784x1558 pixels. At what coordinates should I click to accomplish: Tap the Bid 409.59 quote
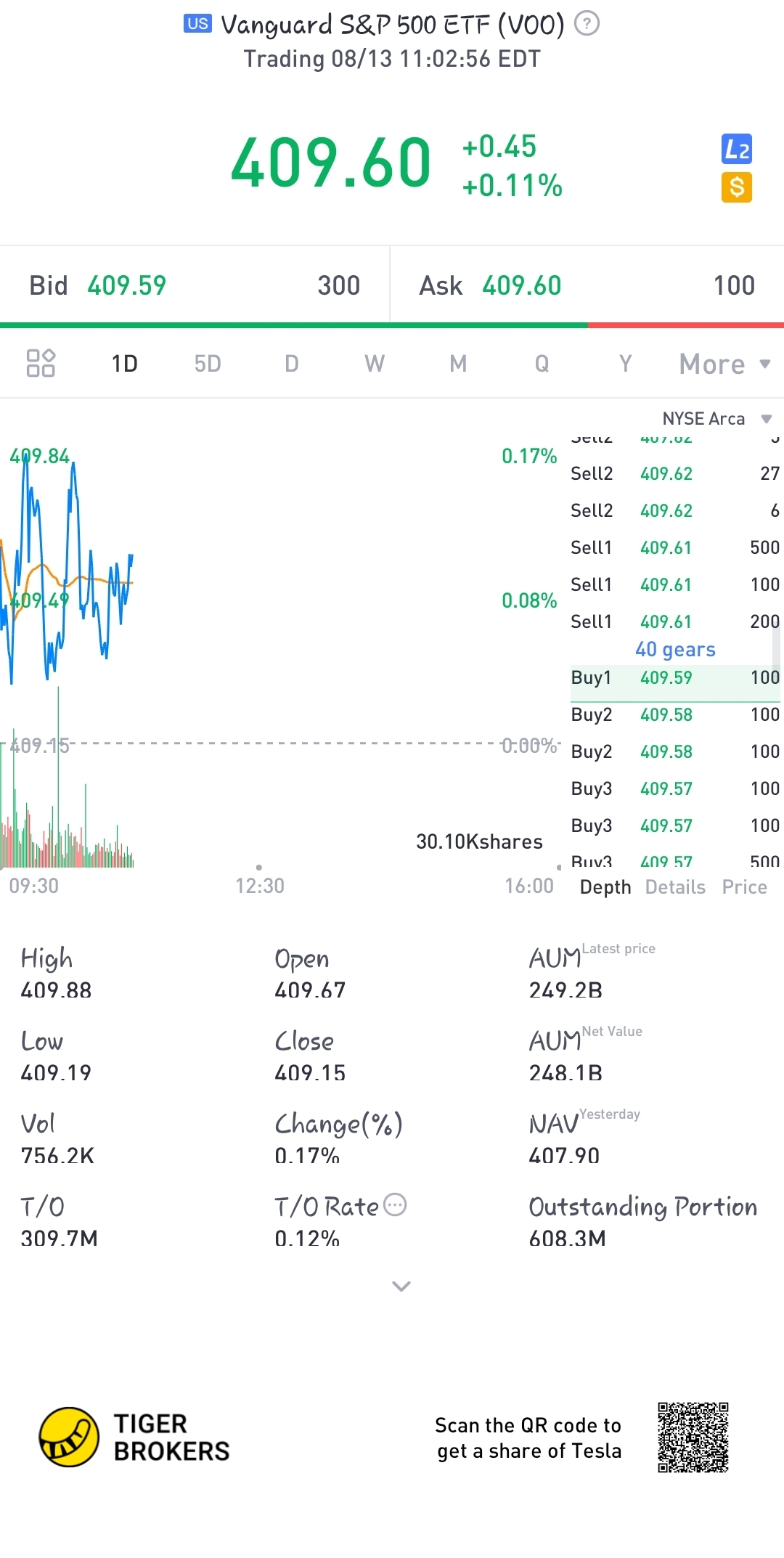195,285
